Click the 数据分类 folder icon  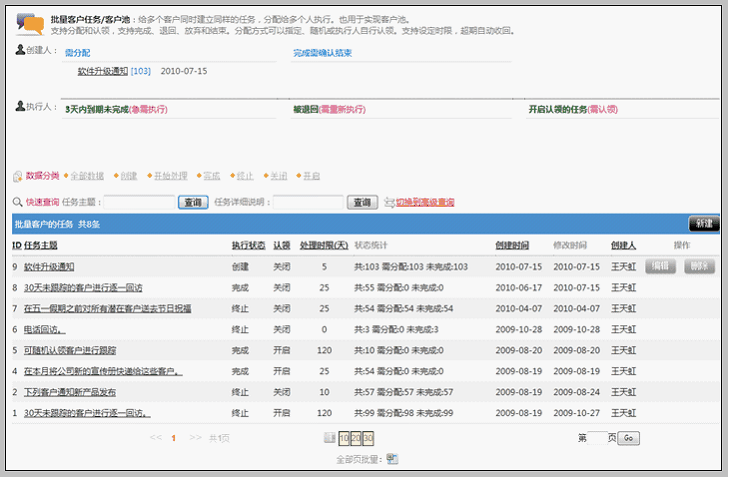[17, 176]
